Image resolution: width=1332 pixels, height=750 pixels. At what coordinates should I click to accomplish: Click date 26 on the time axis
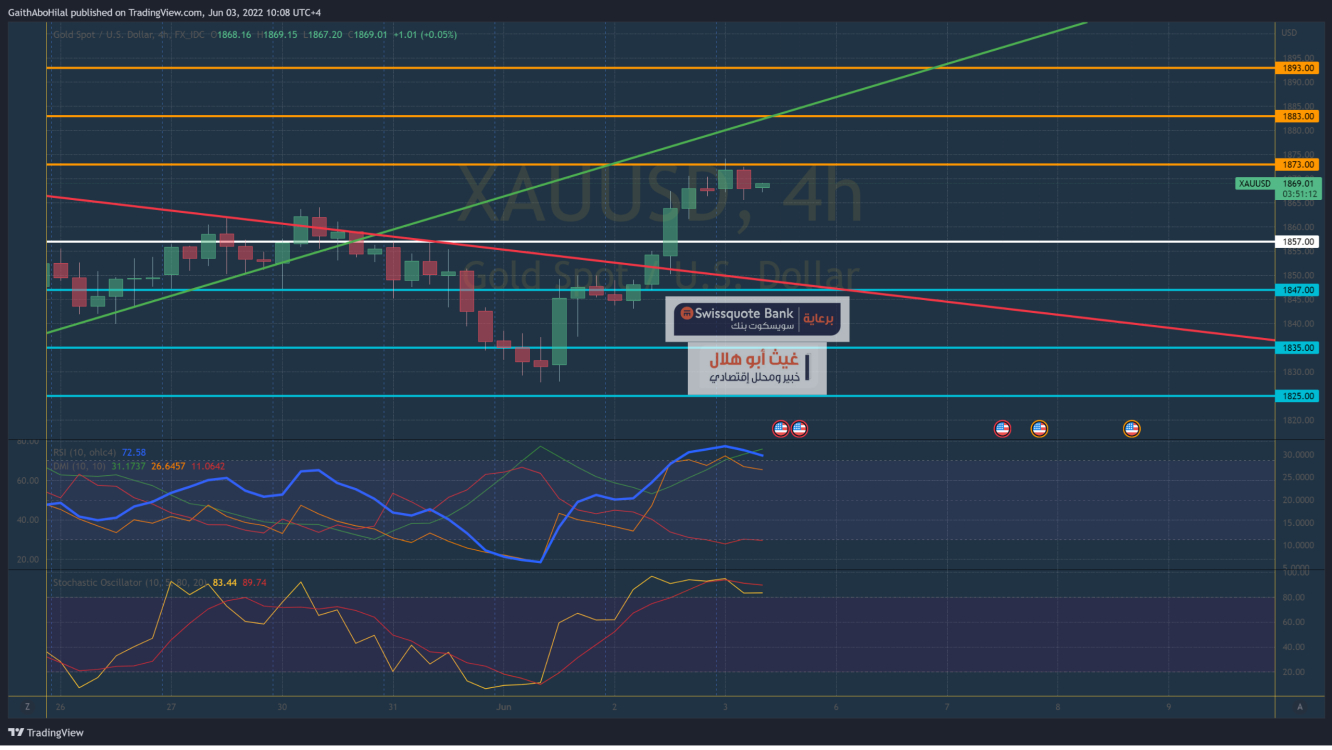(60, 707)
